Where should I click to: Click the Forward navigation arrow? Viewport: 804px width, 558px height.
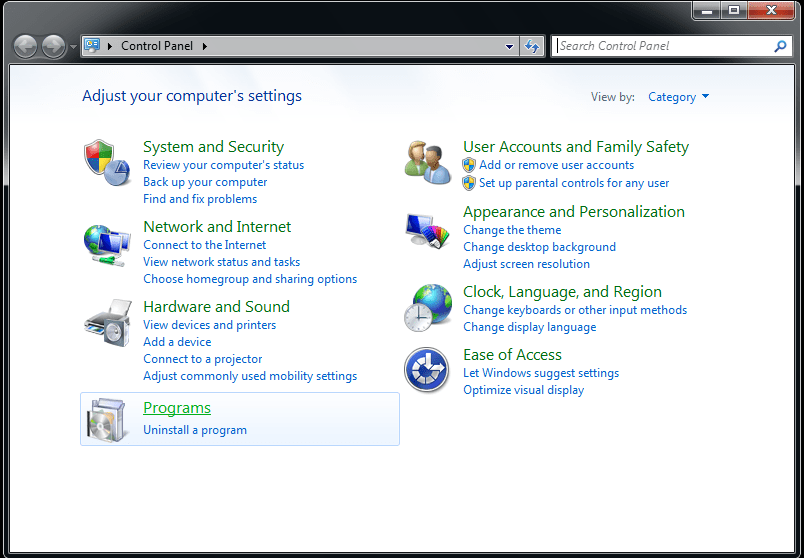click(53, 47)
